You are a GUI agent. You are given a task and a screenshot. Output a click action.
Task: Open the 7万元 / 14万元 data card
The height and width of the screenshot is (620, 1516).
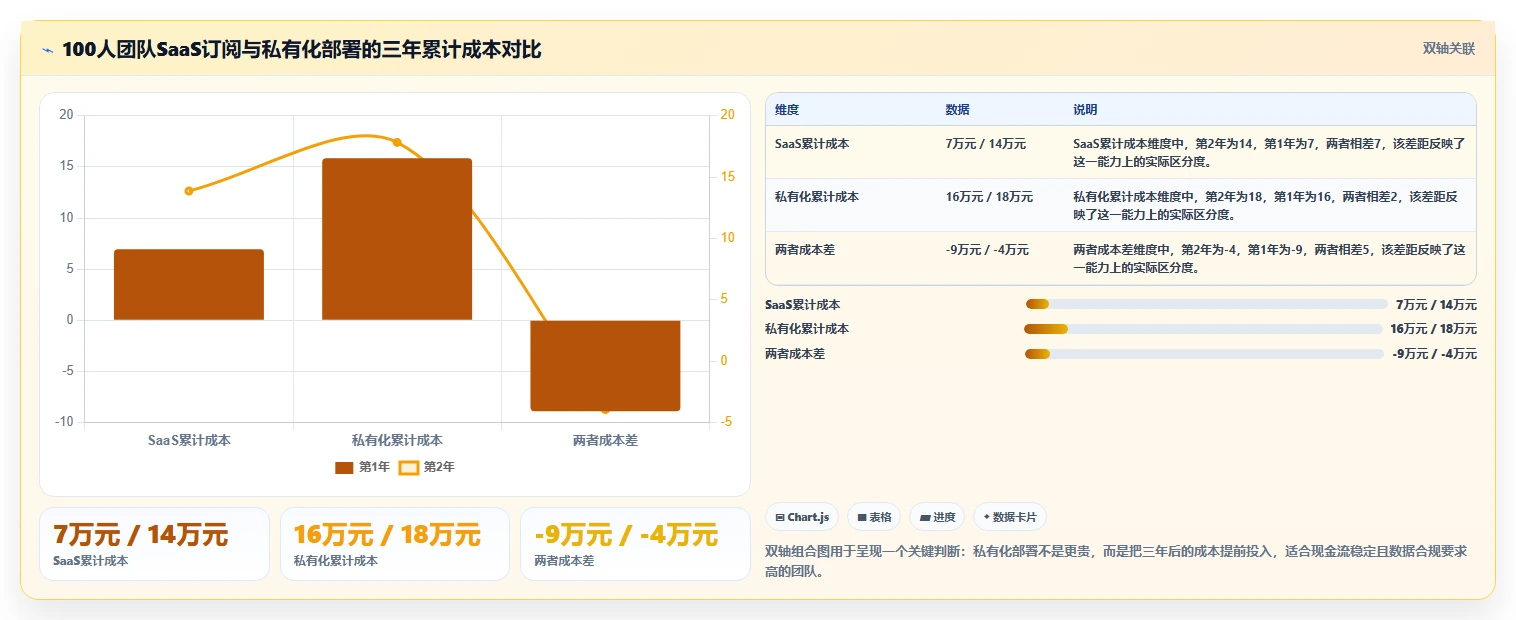click(x=154, y=544)
